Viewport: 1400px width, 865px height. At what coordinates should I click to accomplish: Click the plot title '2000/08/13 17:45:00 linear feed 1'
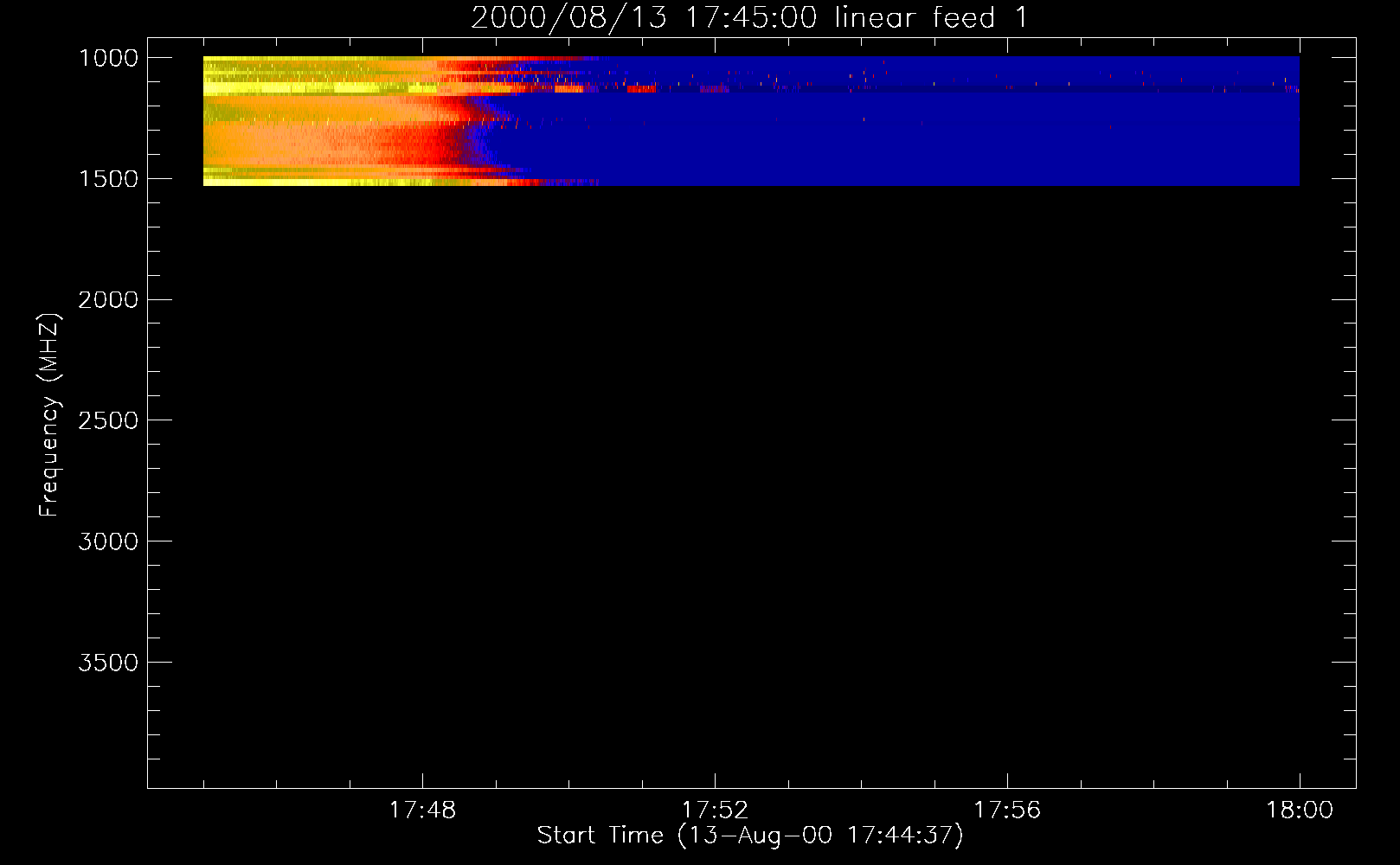(749, 17)
